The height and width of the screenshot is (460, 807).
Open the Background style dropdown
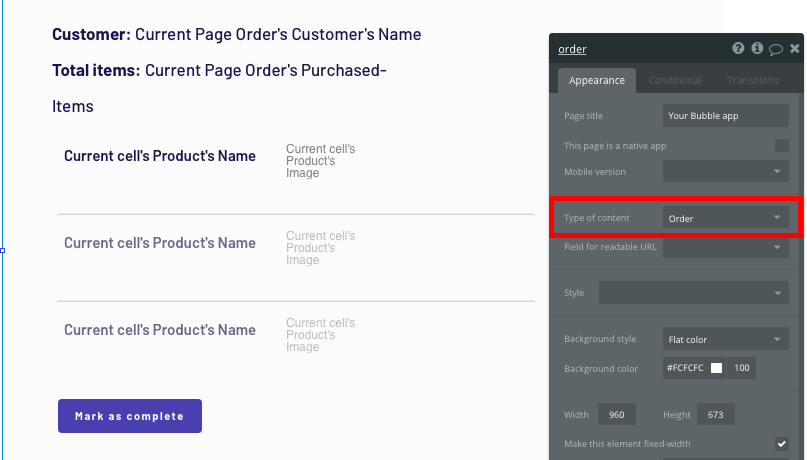coord(726,339)
